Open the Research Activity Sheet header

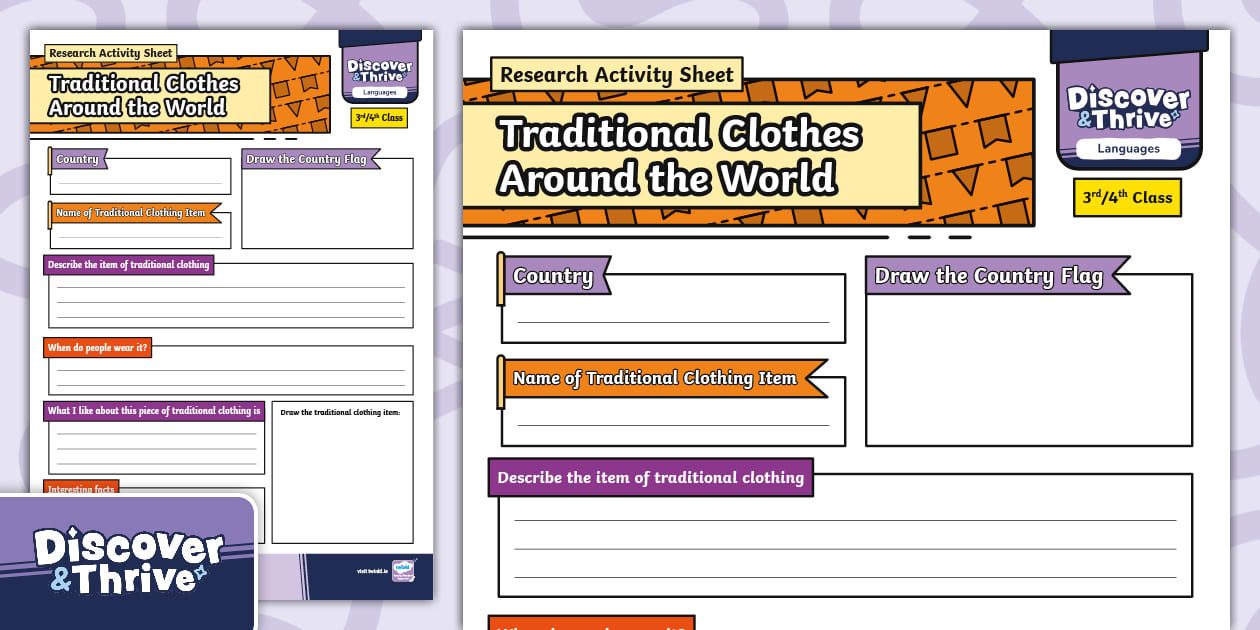(616, 74)
